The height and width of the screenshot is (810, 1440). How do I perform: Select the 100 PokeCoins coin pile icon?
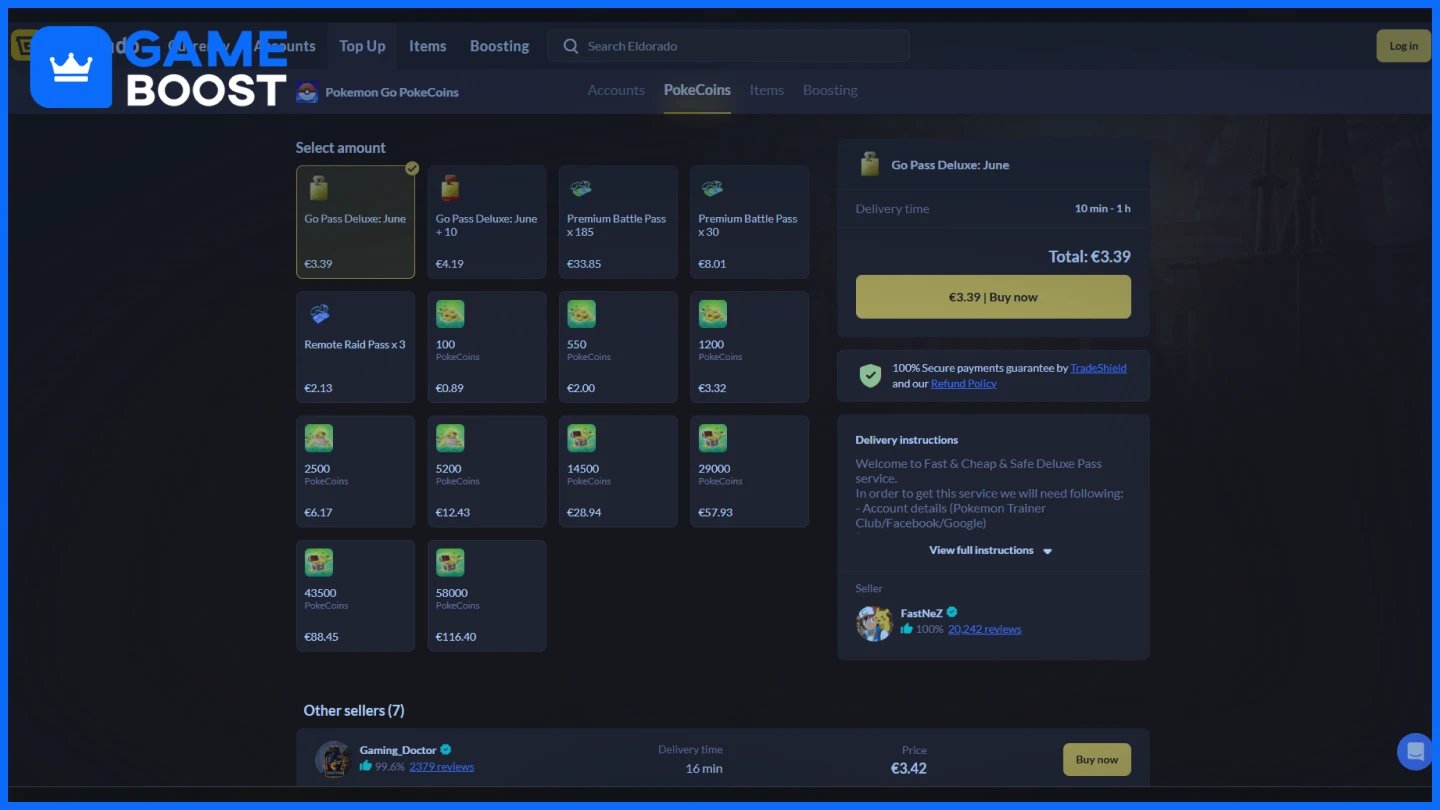(x=450, y=314)
